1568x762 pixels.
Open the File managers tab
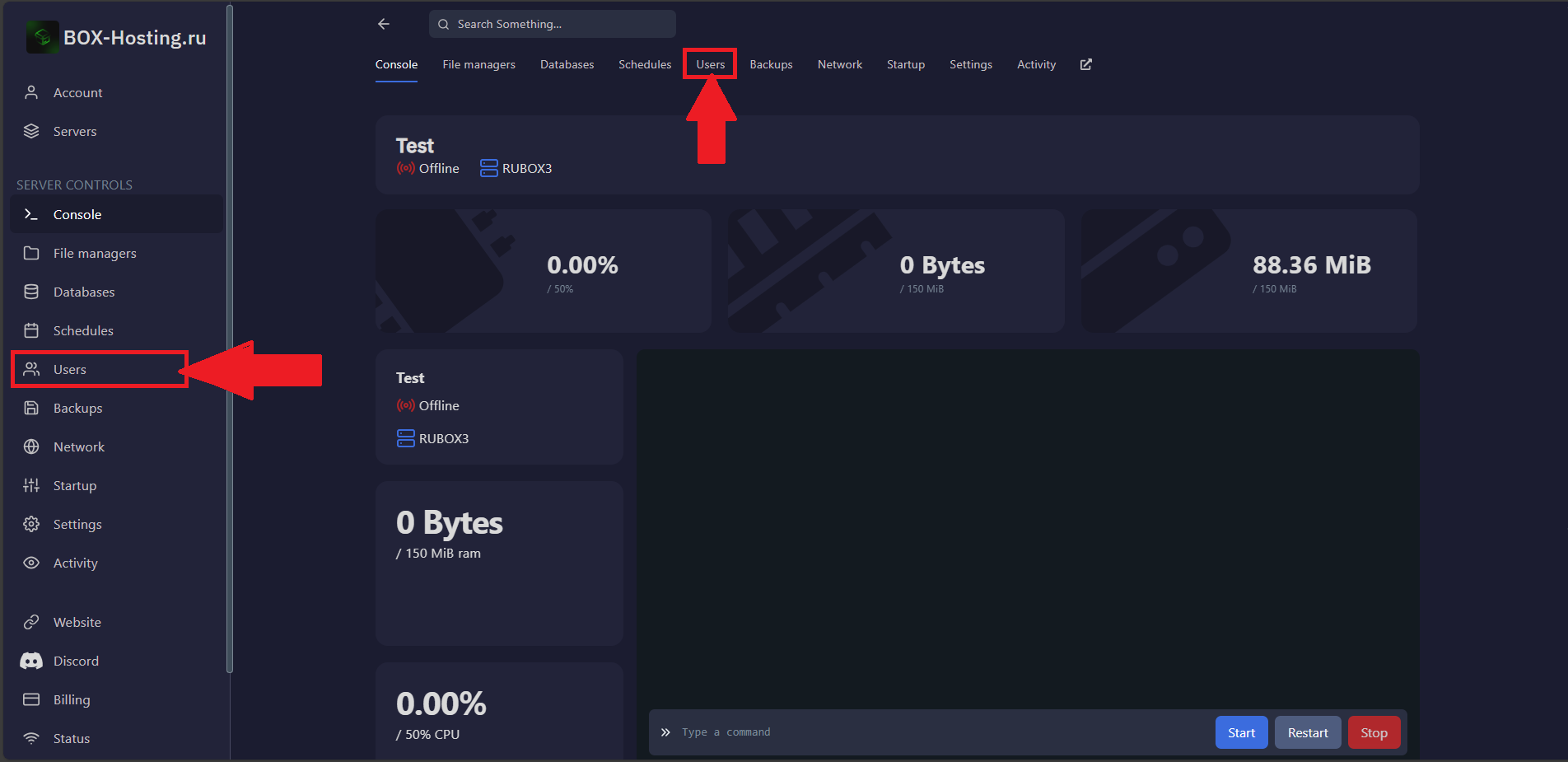pyautogui.click(x=478, y=64)
